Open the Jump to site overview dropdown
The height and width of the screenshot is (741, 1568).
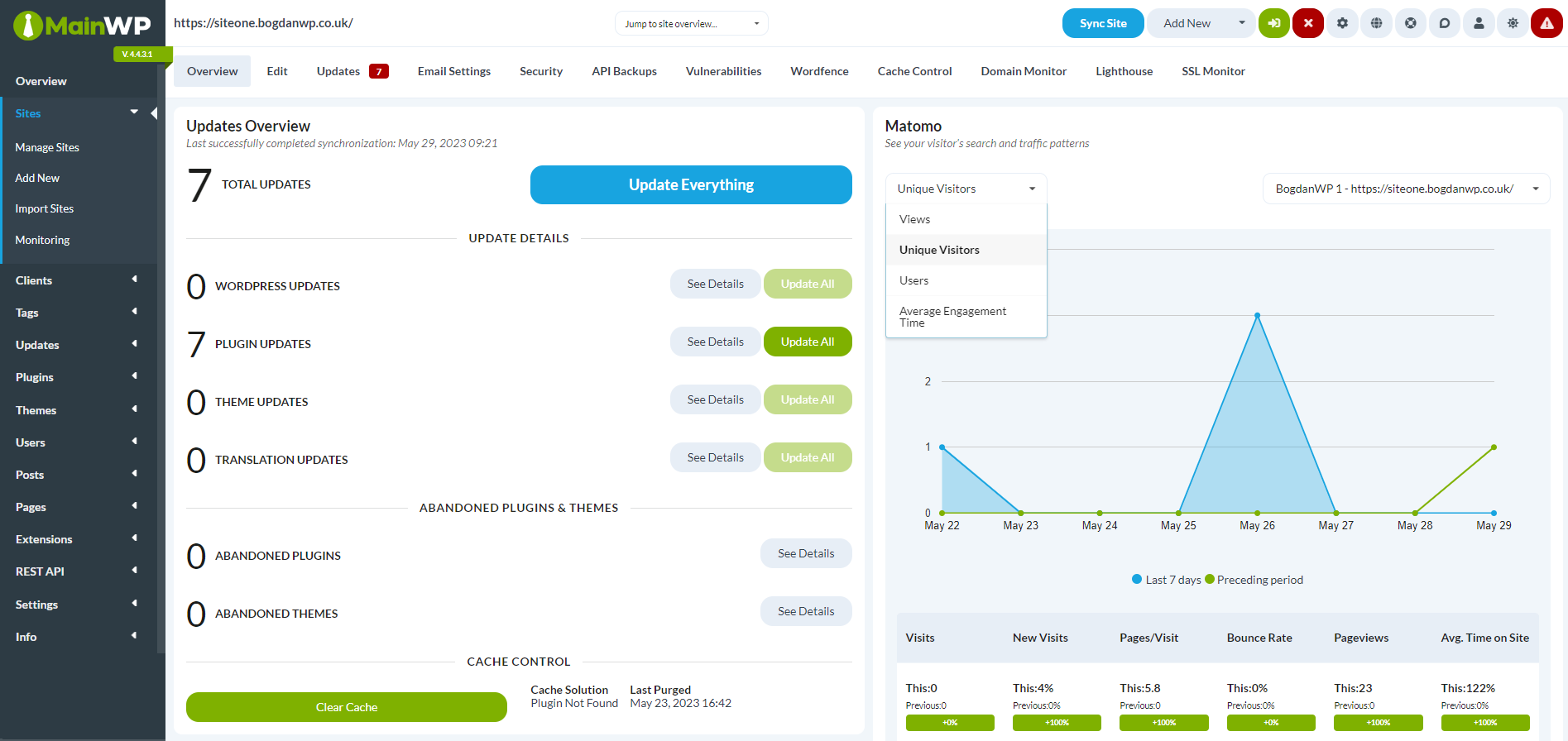tap(691, 23)
